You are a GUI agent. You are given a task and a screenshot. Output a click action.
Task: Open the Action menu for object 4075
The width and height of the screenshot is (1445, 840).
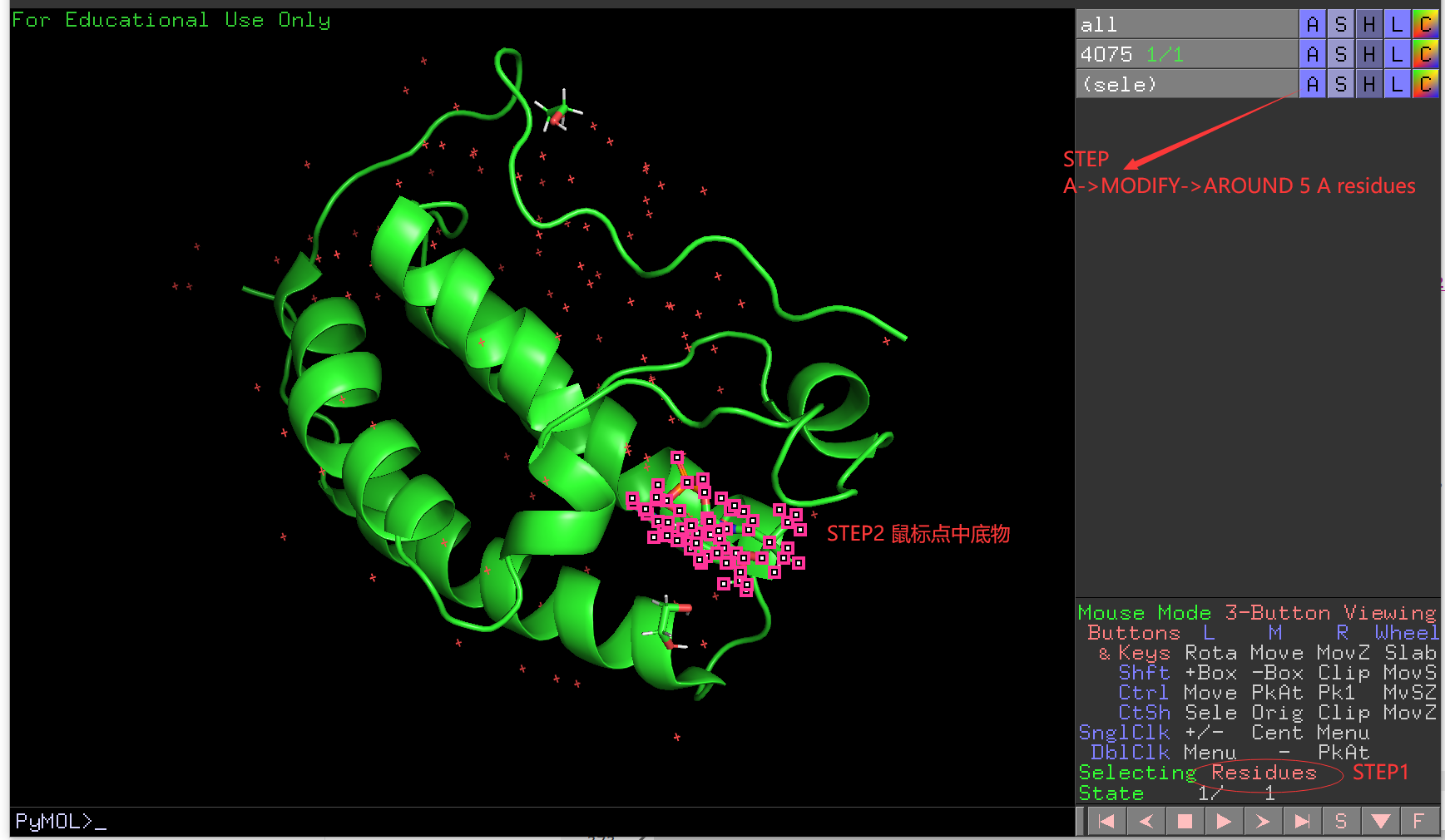(1312, 53)
